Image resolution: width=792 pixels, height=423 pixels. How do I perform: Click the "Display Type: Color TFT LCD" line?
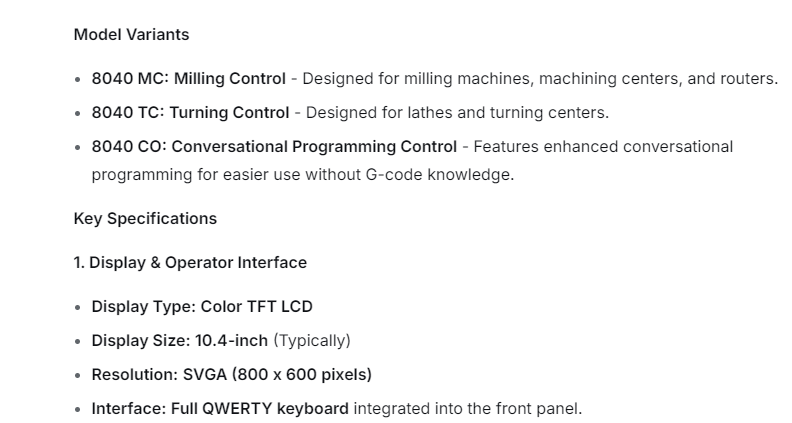[202, 306]
